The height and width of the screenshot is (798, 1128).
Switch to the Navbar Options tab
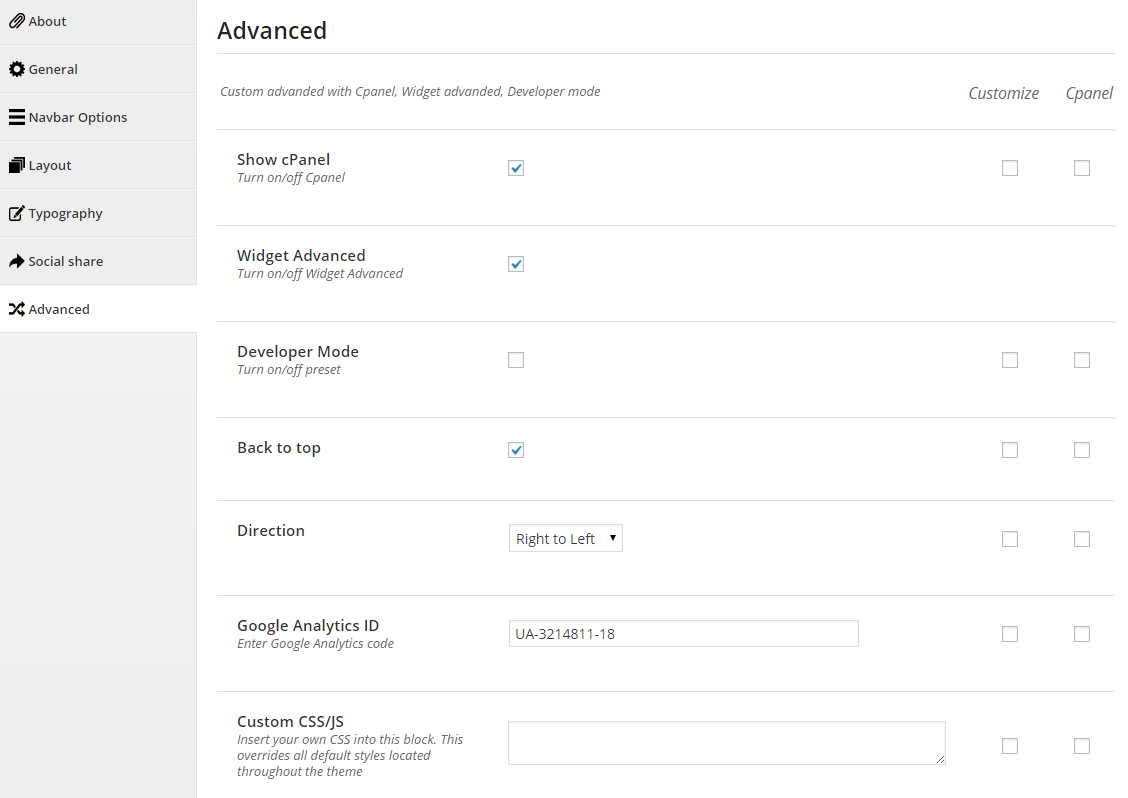coord(78,117)
